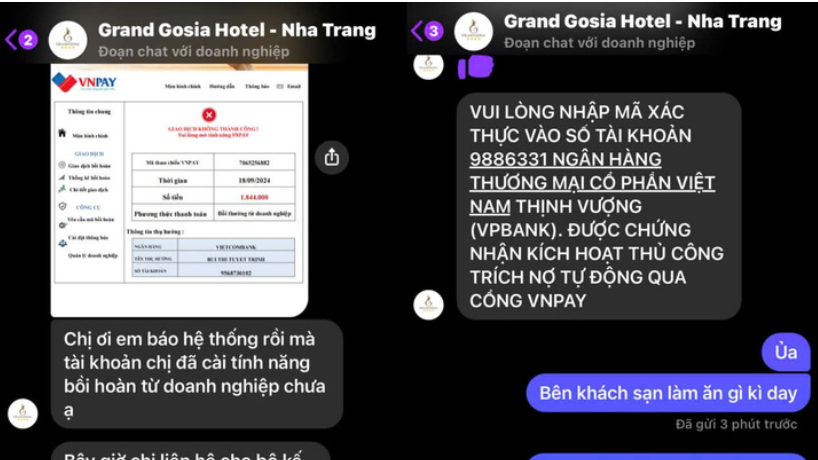Open Grand Gosia Hotel title in right chat
818x460 pixels.
(643, 21)
